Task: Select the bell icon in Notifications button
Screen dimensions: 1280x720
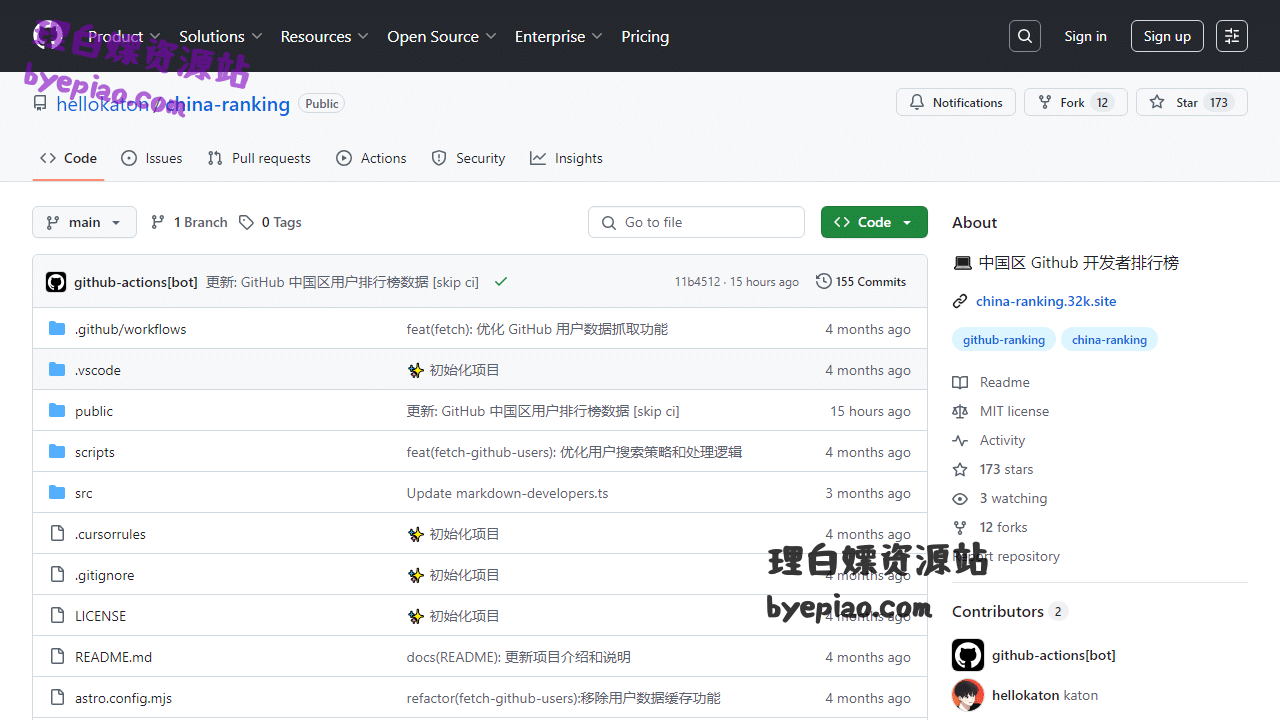Action: click(917, 102)
